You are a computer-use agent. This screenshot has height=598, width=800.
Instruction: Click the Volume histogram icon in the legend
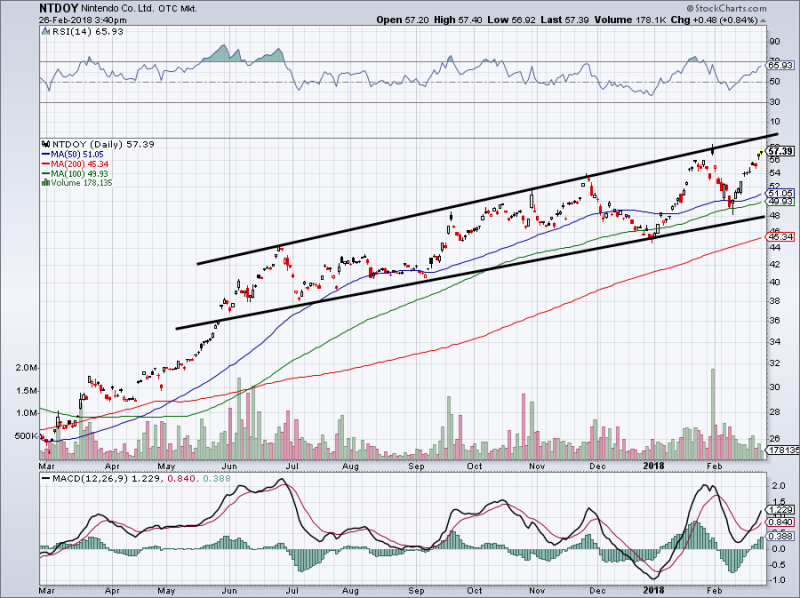(x=46, y=181)
